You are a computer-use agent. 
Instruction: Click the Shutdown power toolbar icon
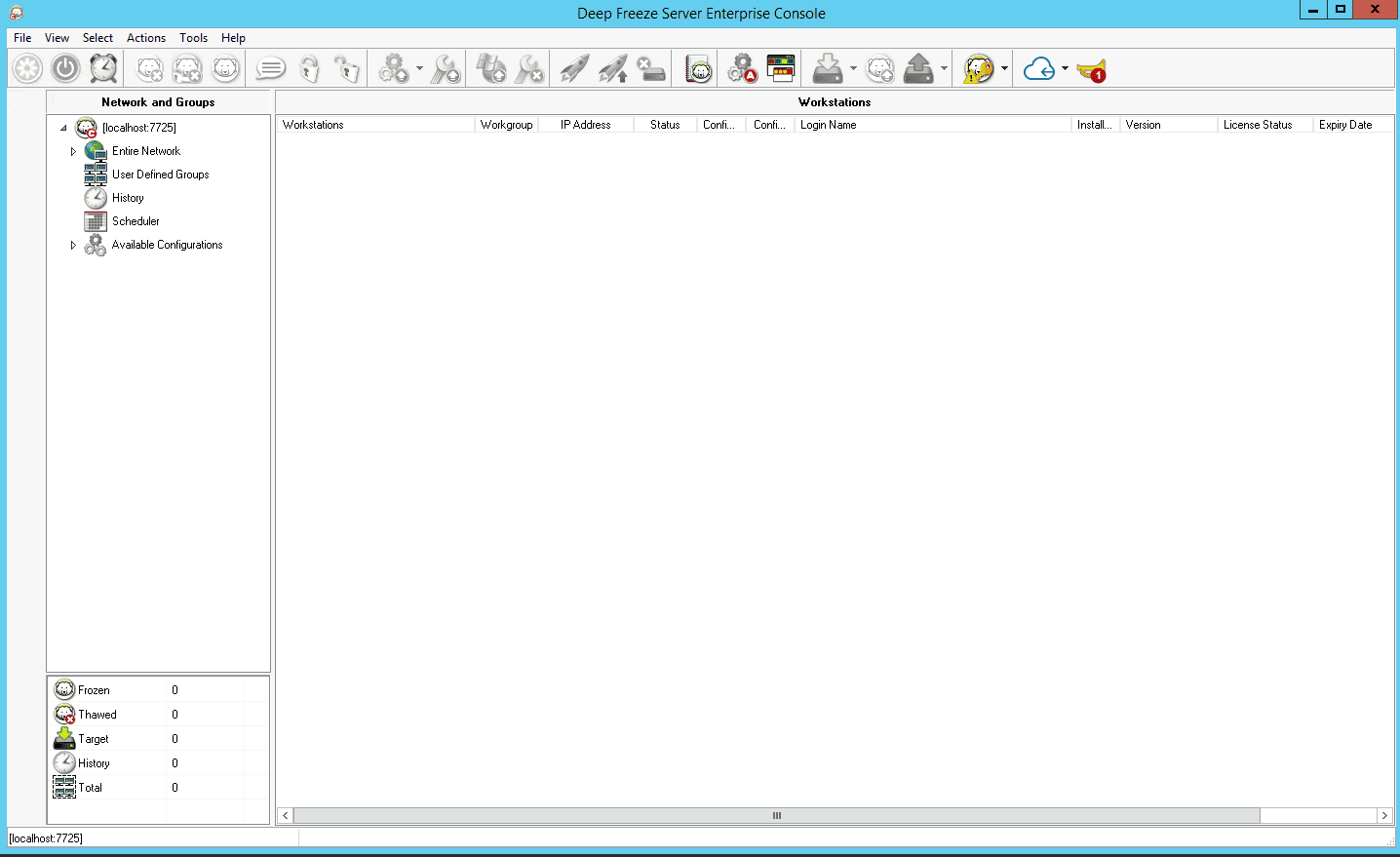[65, 69]
